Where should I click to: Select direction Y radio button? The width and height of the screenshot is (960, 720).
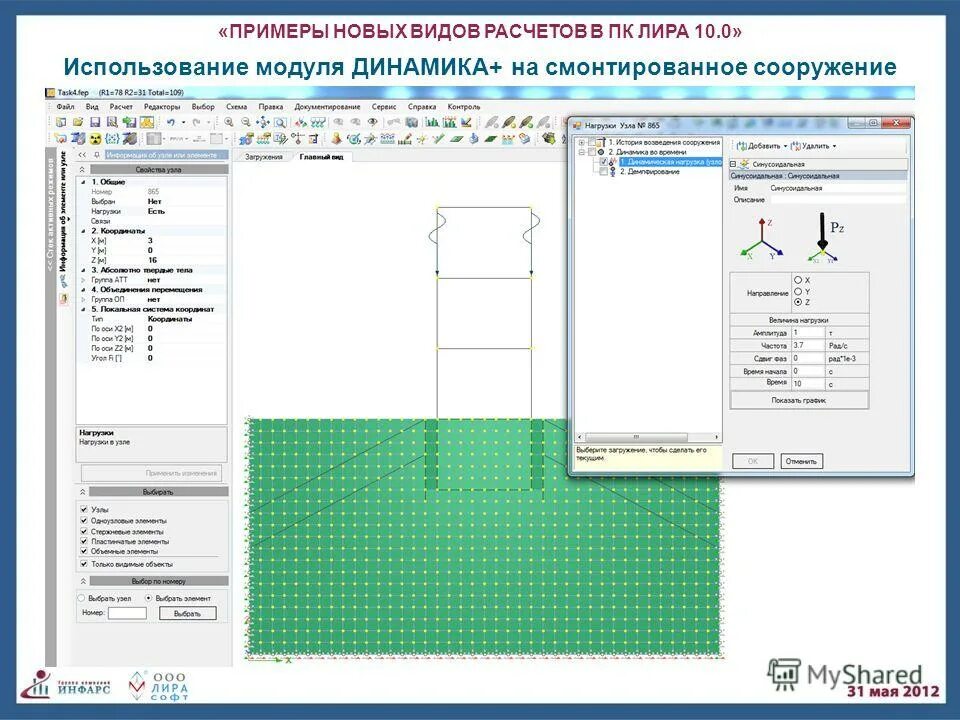point(798,291)
